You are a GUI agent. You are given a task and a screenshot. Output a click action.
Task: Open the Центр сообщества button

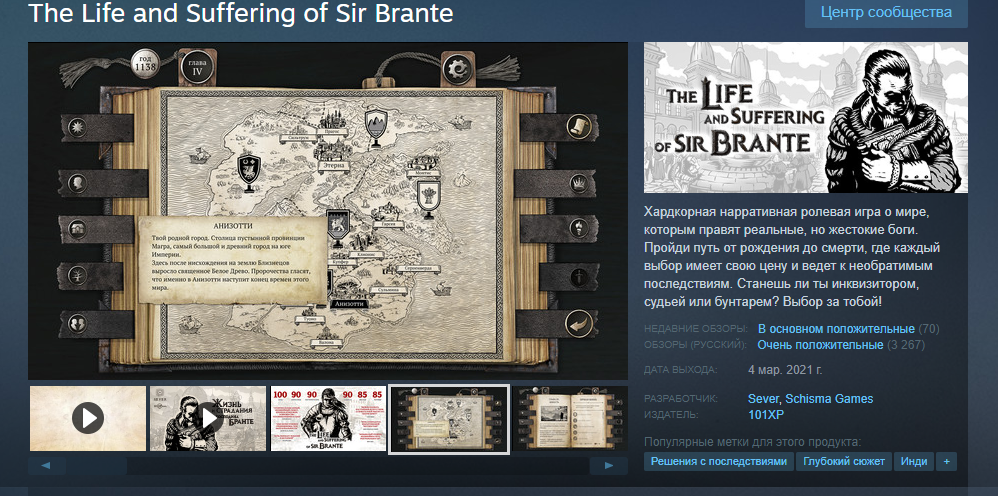[x=886, y=12]
